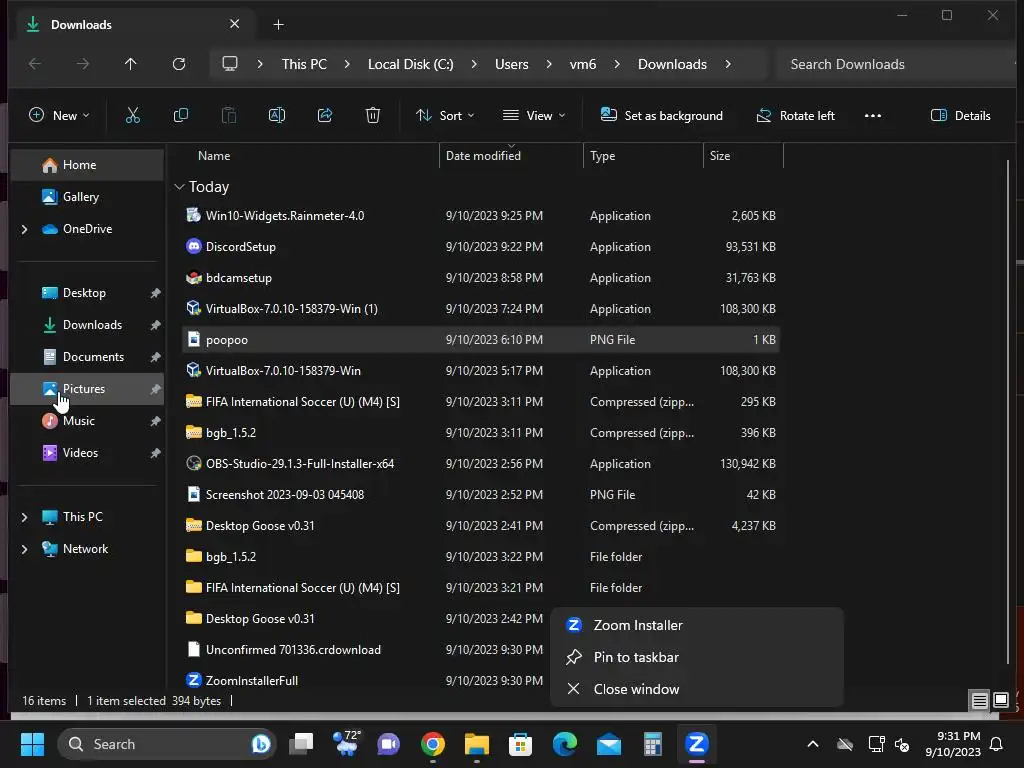Open See more three-dots menu
Image resolution: width=1024 pixels, height=768 pixels.
point(872,116)
